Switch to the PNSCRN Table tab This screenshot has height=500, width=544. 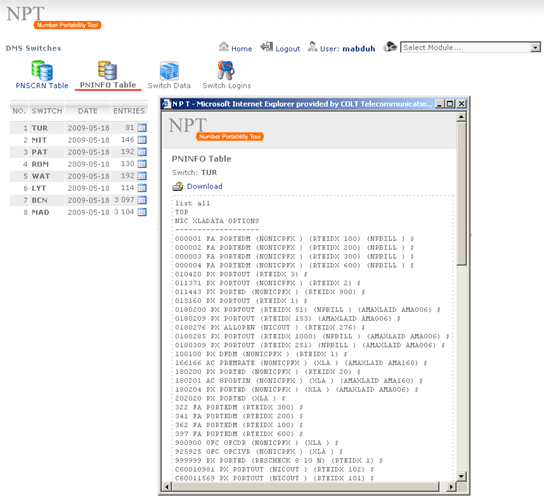coord(42,85)
